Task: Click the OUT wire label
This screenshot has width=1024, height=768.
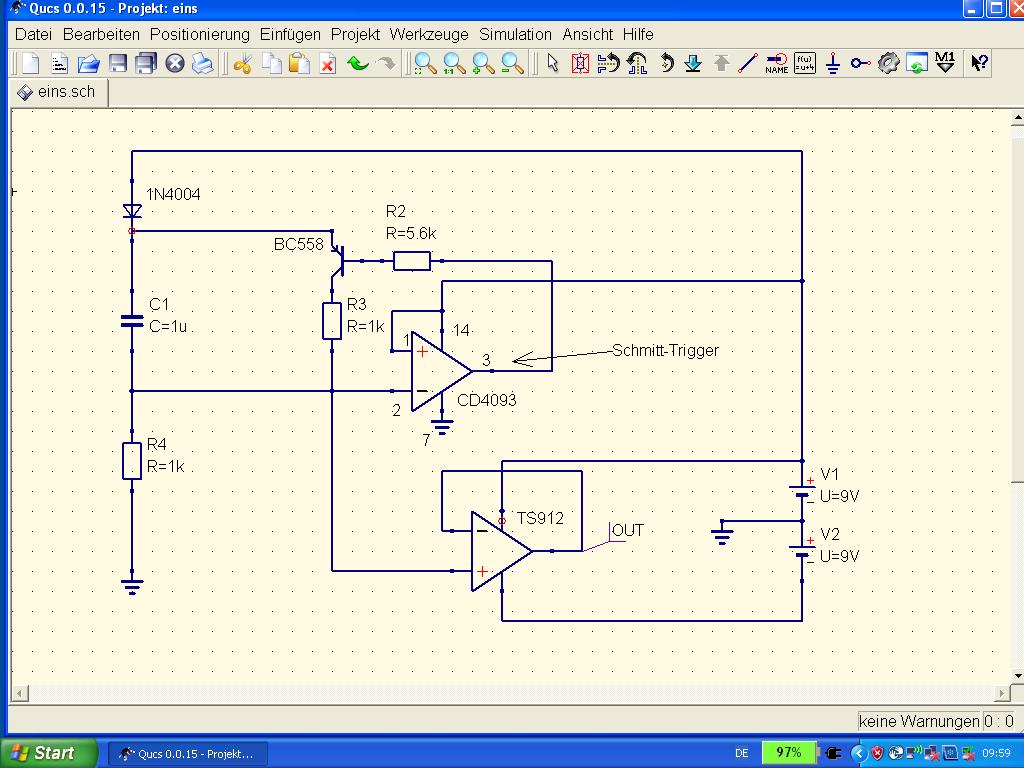Action: (628, 530)
